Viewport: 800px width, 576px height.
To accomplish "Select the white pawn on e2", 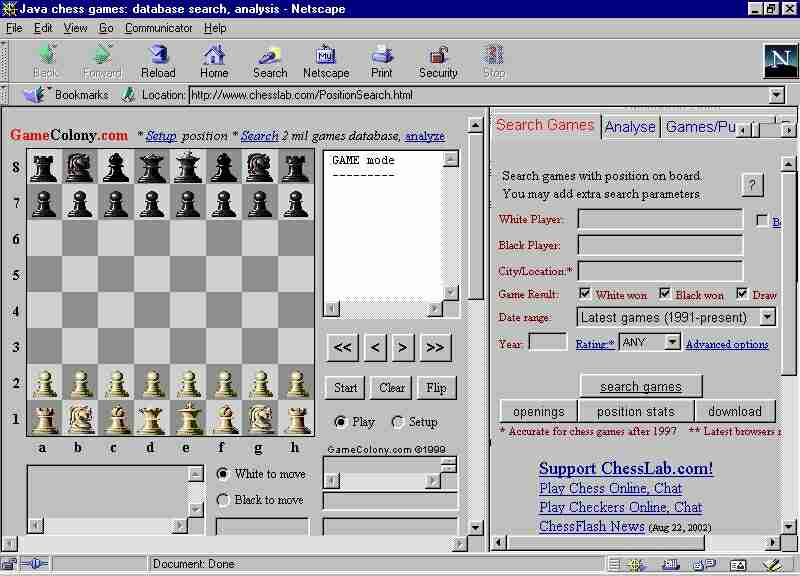I will tap(188, 383).
